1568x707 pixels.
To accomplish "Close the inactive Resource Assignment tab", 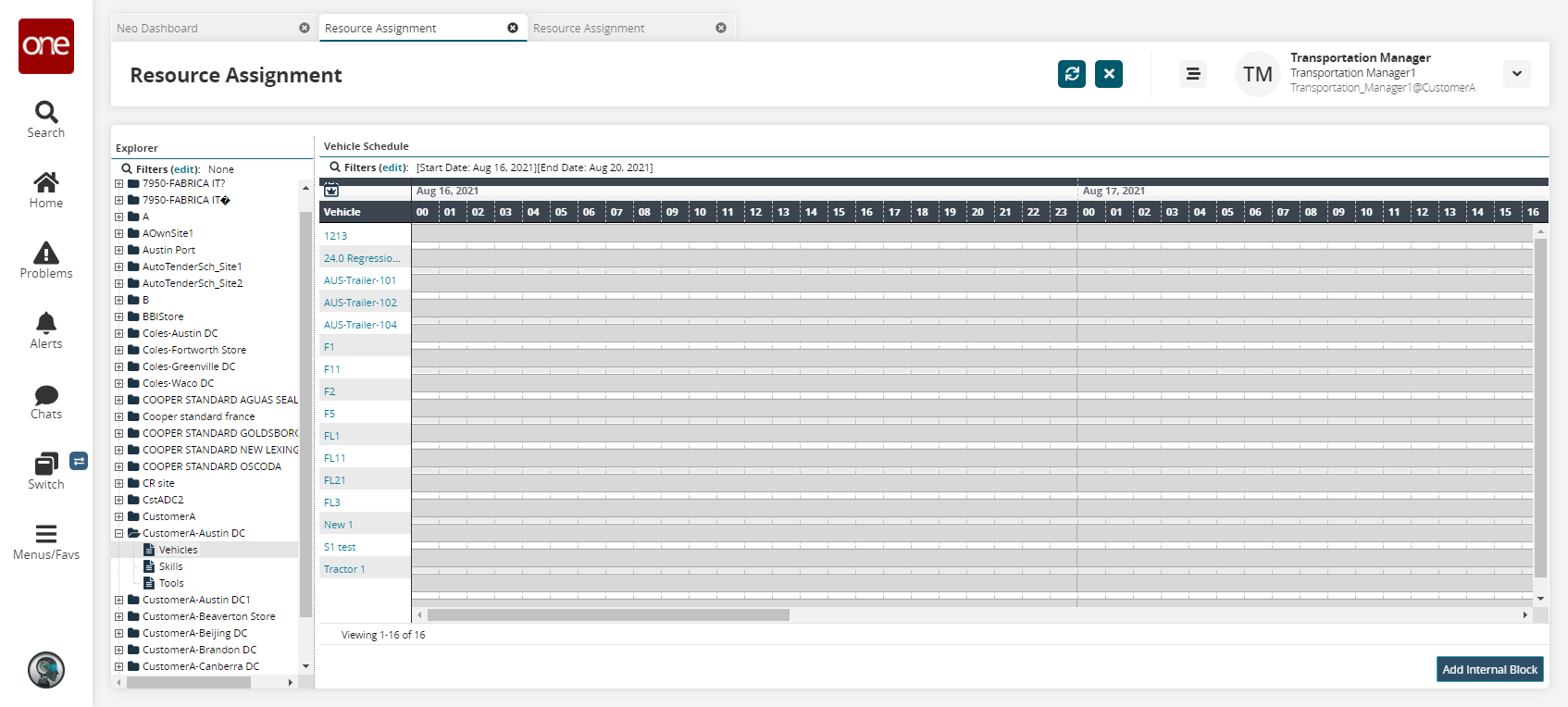I will coord(721,28).
